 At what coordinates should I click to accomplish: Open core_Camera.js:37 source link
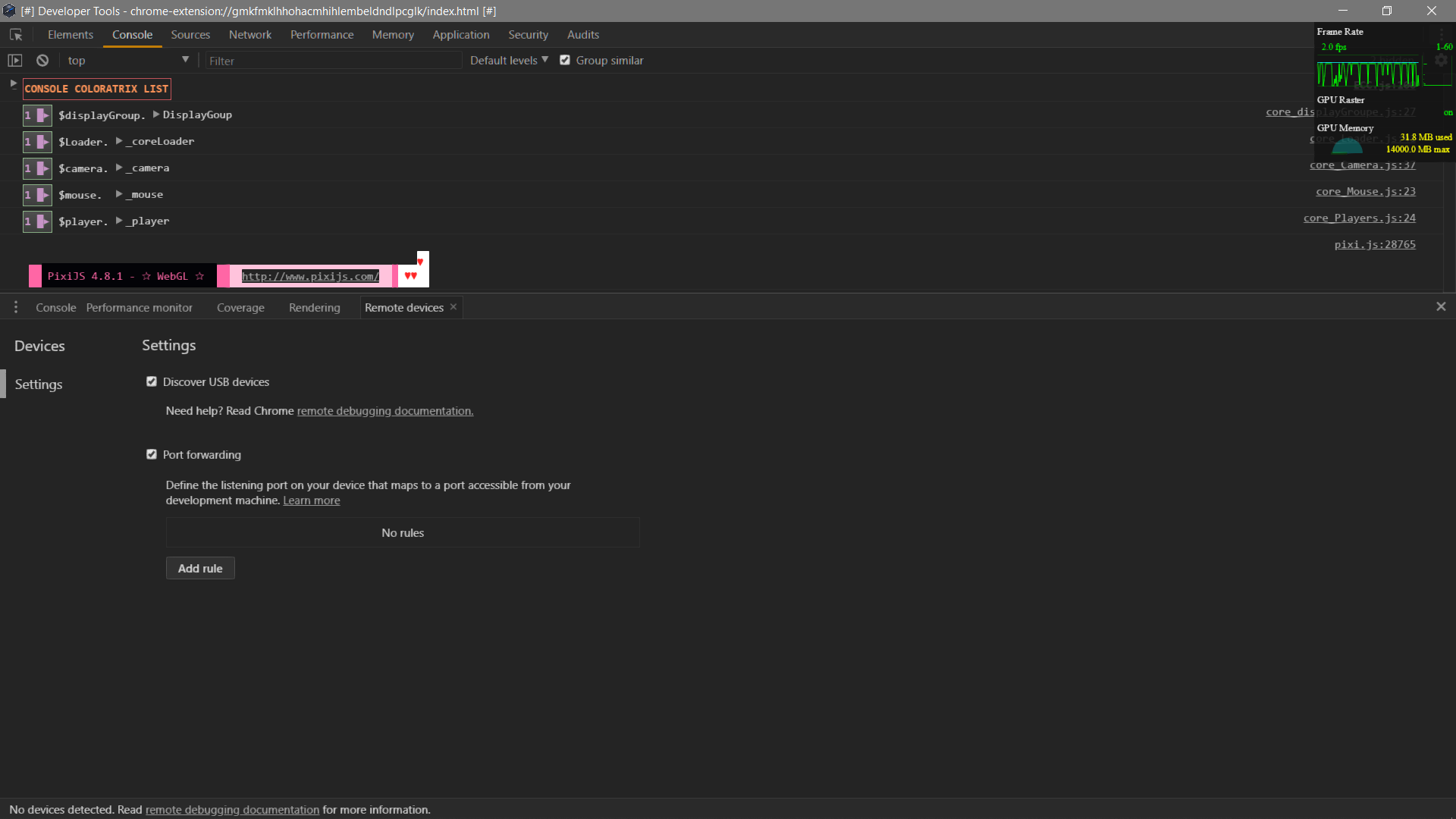click(1362, 165)
